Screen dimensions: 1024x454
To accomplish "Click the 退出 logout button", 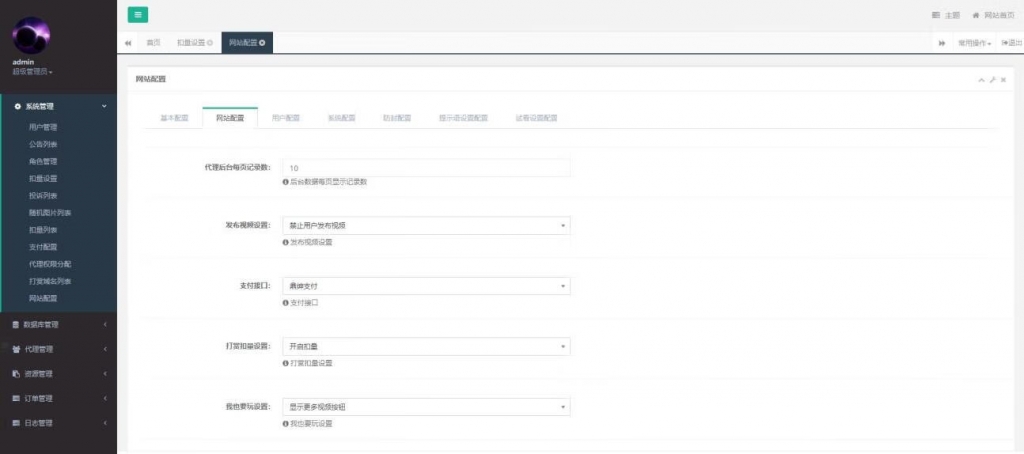I will tap(1010, 43).
